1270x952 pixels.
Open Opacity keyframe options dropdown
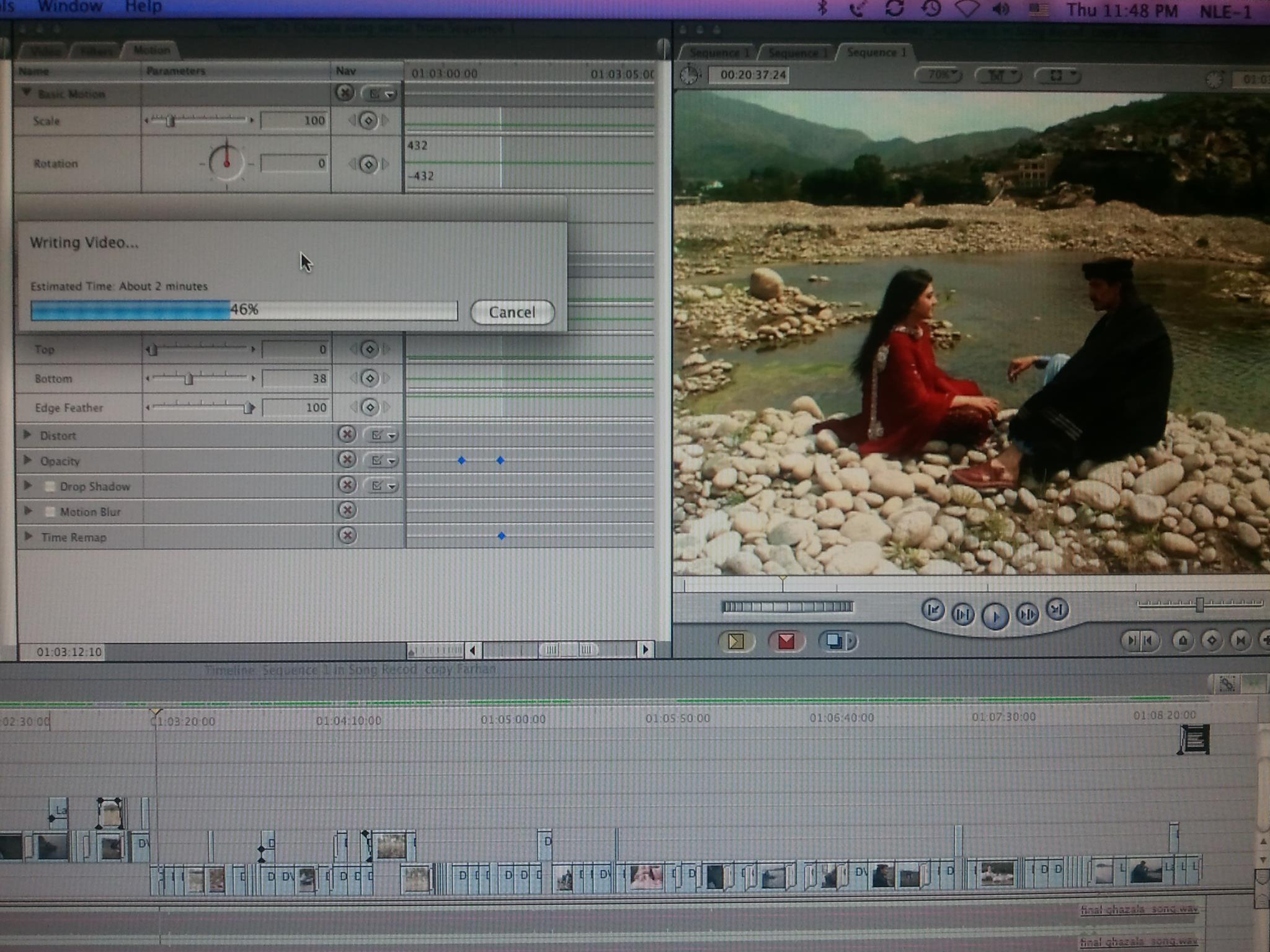[x=382, y=461]
